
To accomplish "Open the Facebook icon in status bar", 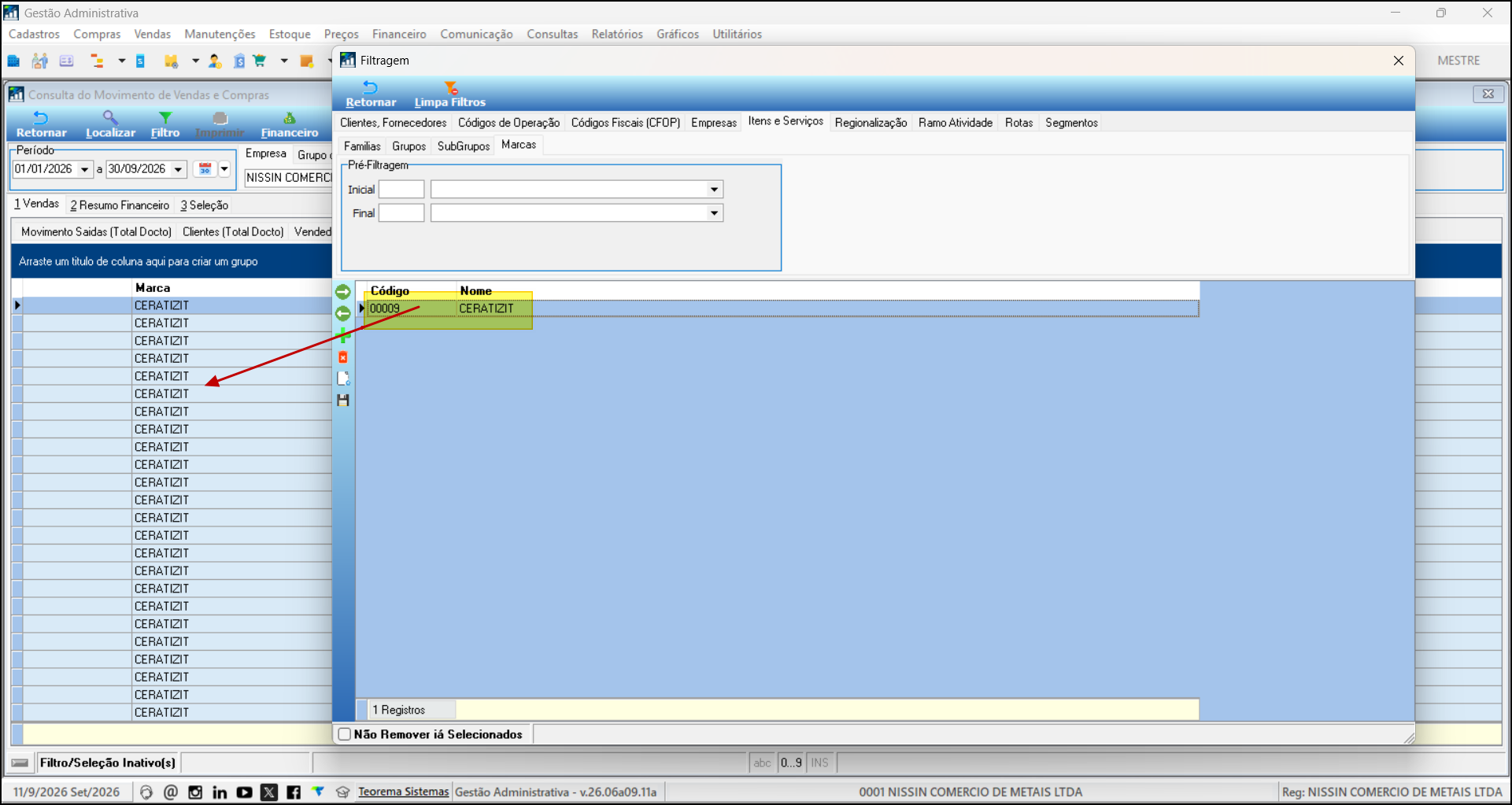I will 293,792.
